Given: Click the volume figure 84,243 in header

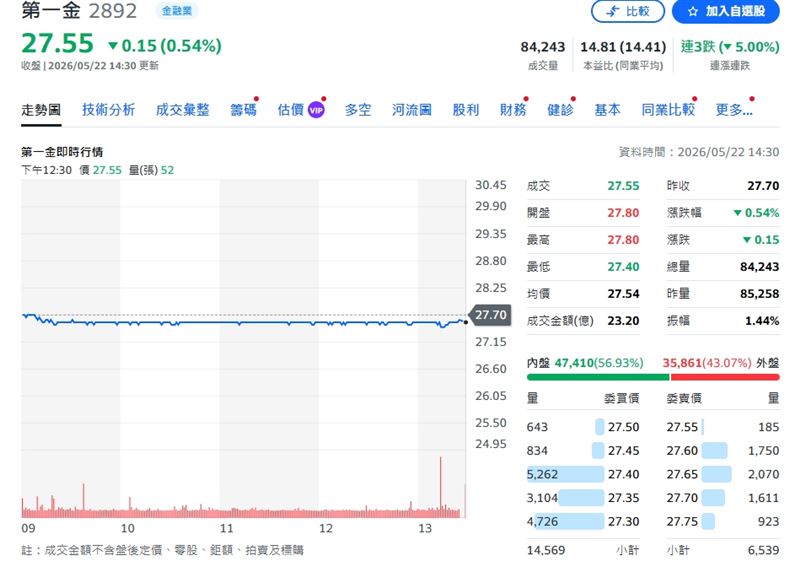Looking at the screenshot, I should (x=543, y=47).
